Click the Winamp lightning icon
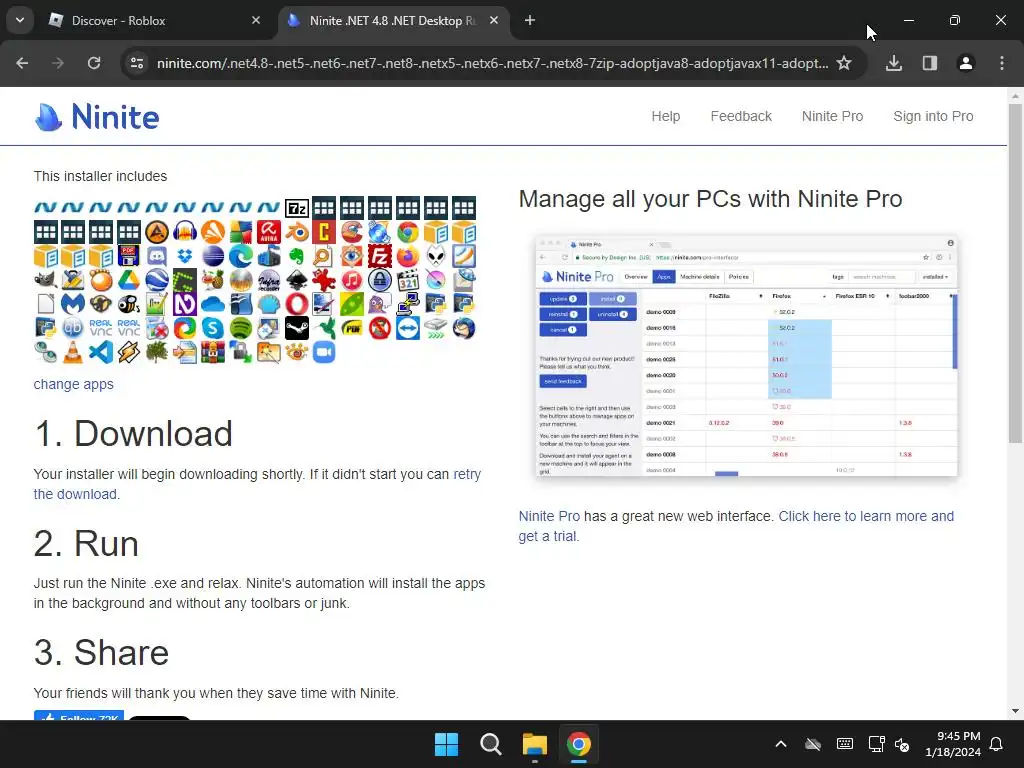This screenshot has height=768, width=1024. point(129,352)
